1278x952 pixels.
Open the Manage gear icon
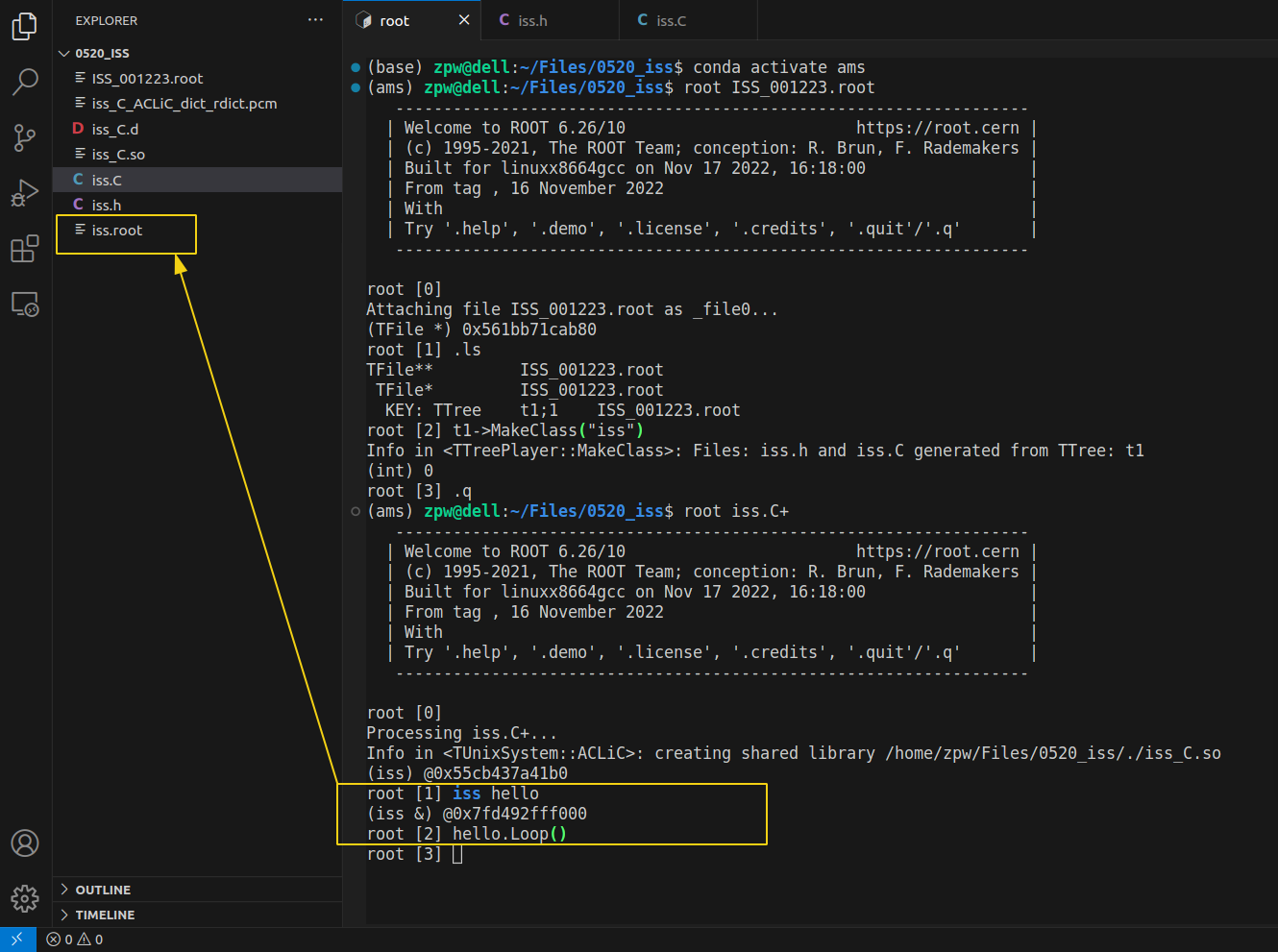(x=25, y=898)
